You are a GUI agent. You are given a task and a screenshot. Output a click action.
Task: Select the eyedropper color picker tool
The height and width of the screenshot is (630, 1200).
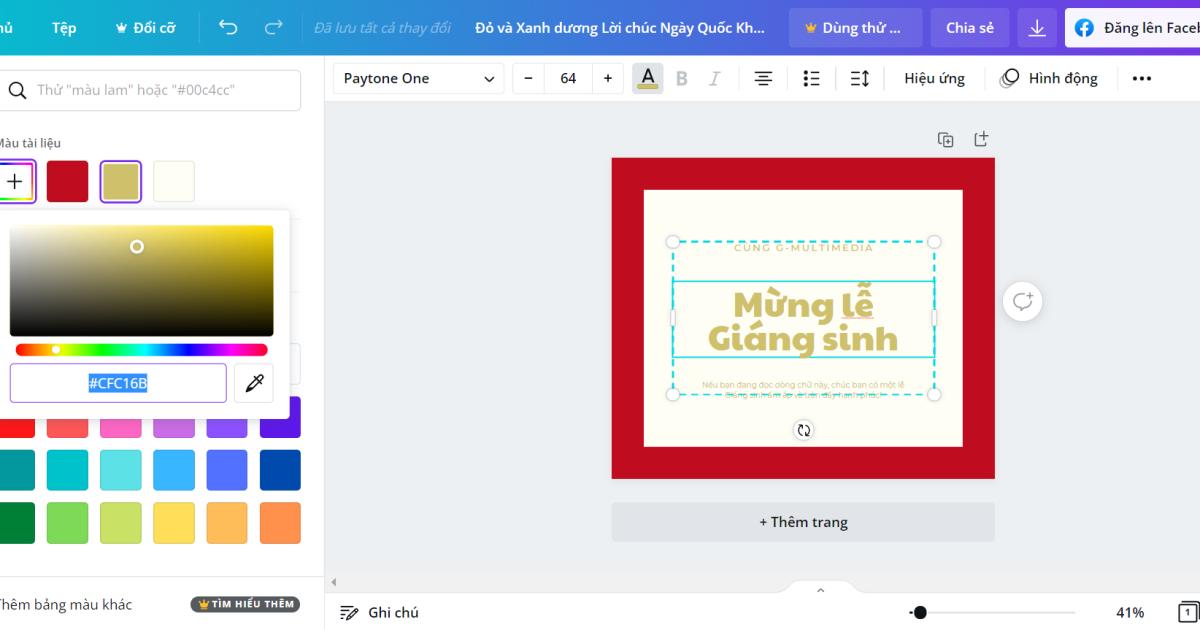point(253,383)
